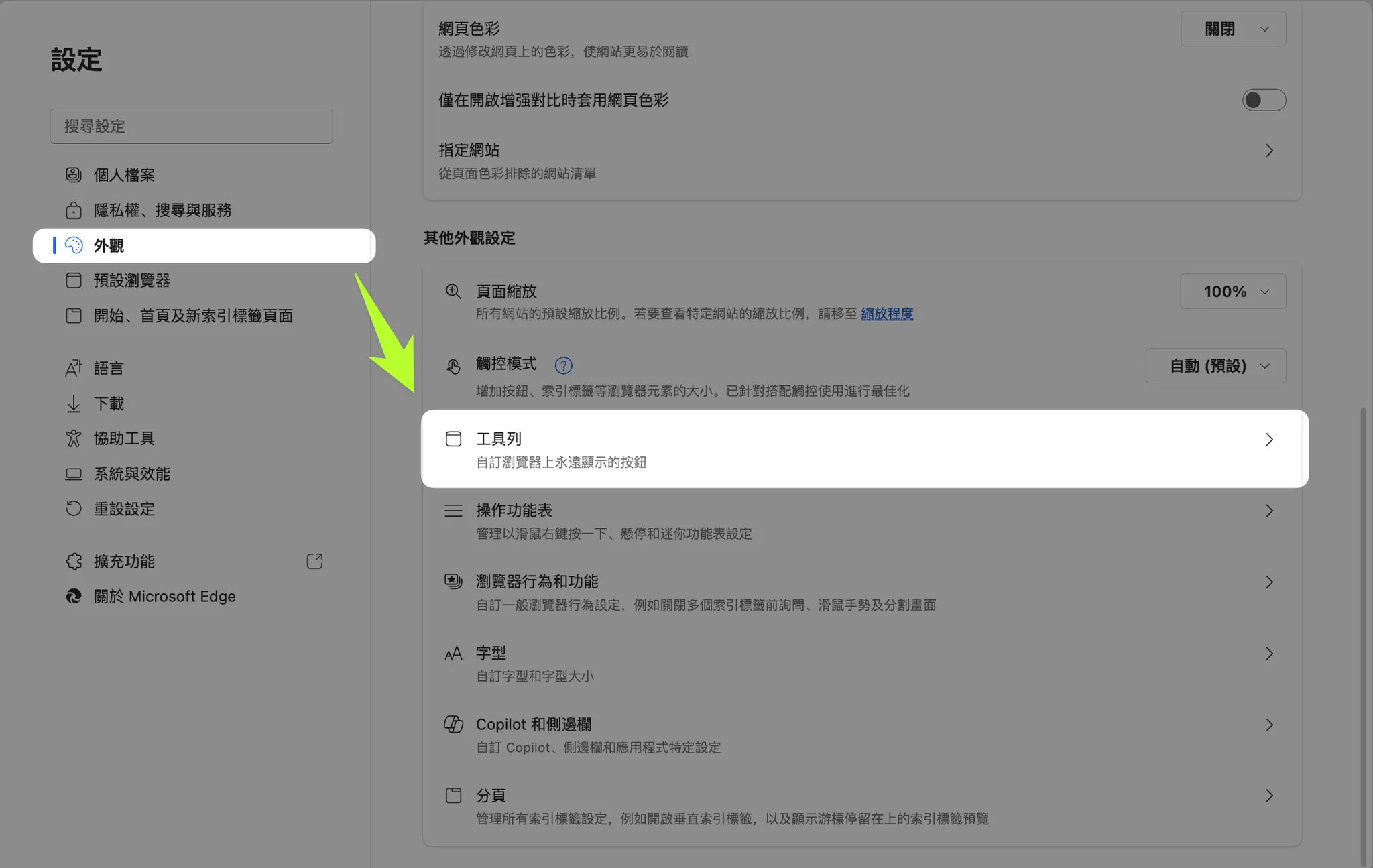
Task: Open 系統與效能 from the sidebar
Action: [131, 474]
